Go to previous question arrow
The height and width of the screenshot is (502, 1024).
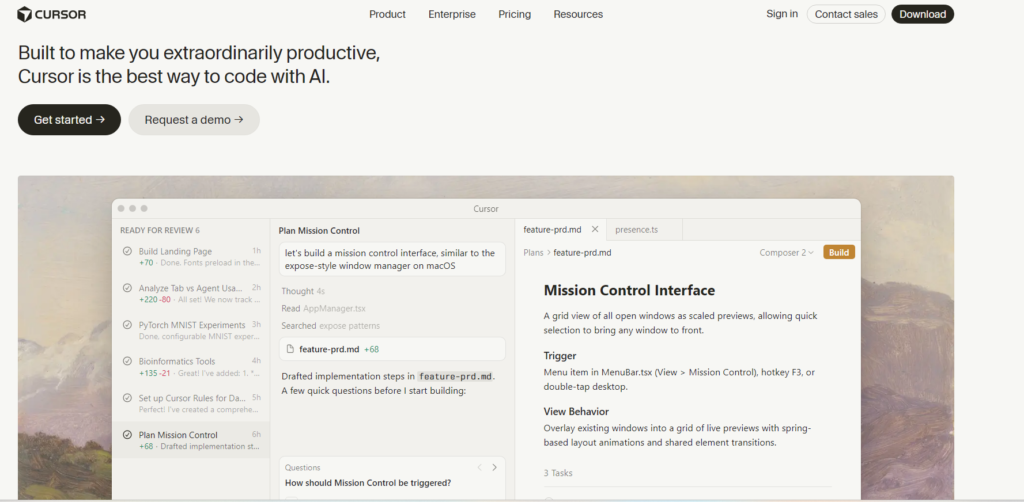pos(479,467)
